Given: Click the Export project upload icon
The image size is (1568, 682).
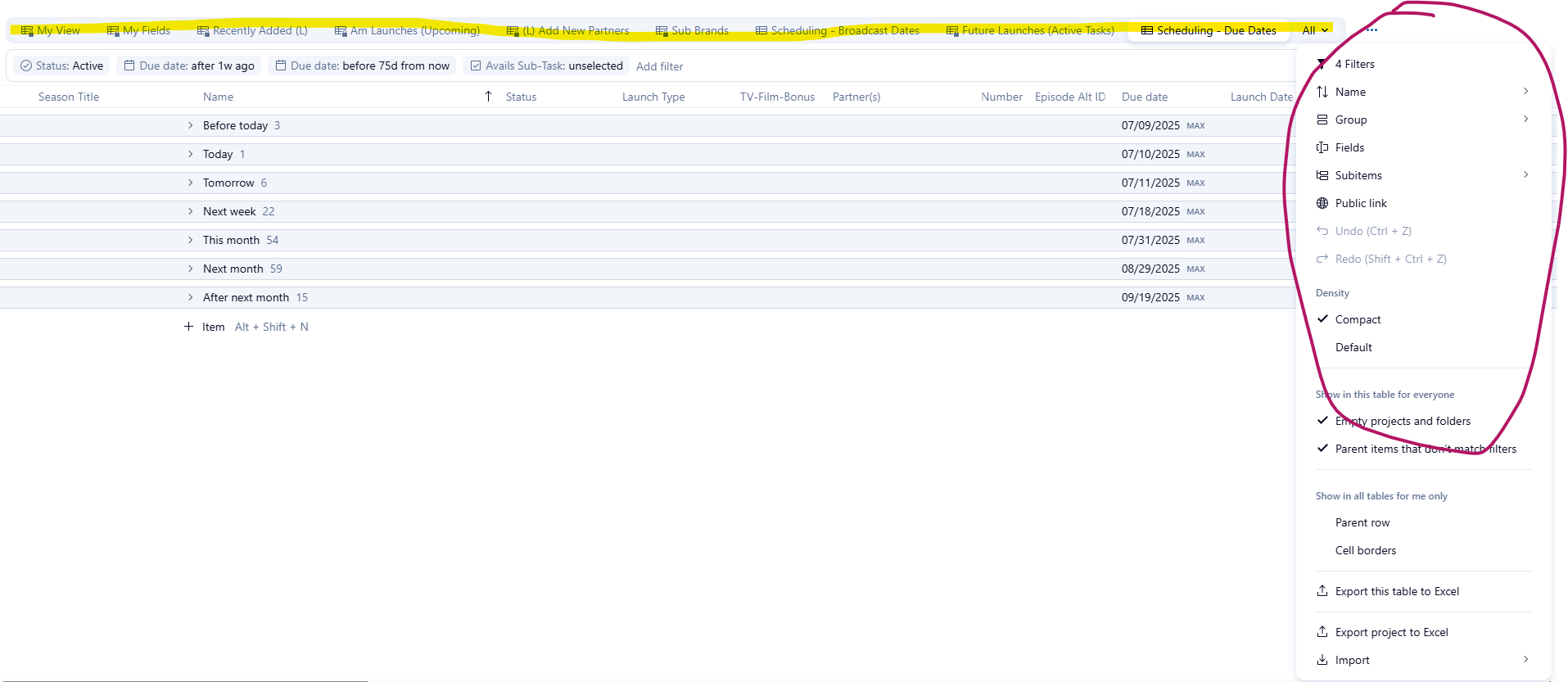Looking at the screenshot, I should [x=1322, y=632].
